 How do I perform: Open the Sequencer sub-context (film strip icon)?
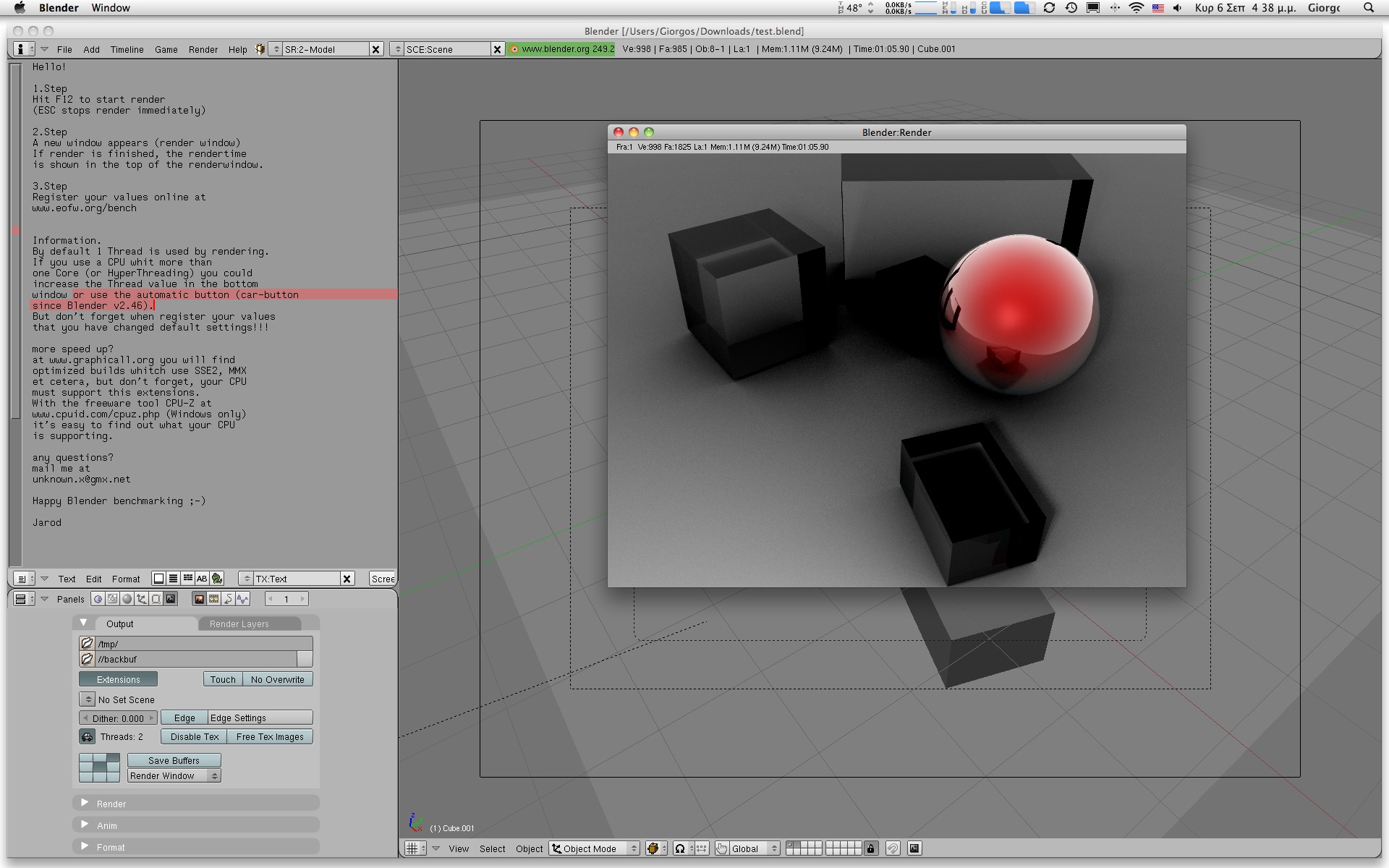click(x=213, y=599)
